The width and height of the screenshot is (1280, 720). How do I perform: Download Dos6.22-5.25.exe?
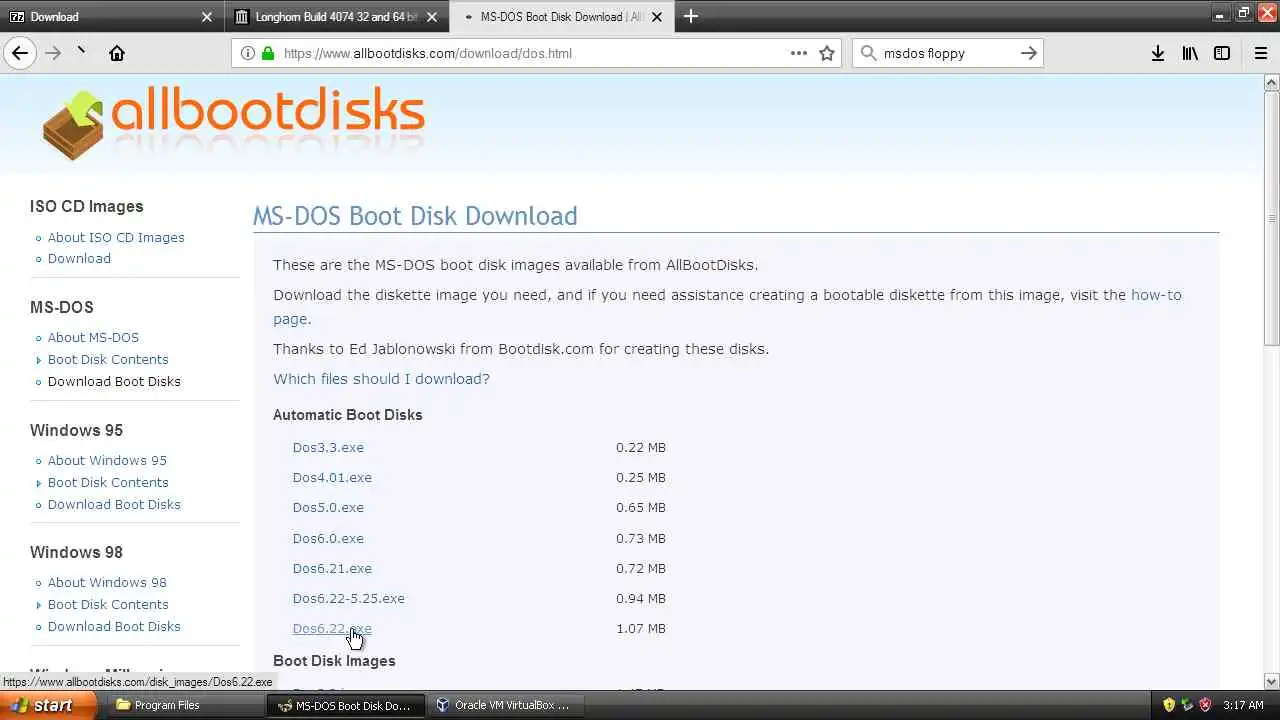(348, 598)
